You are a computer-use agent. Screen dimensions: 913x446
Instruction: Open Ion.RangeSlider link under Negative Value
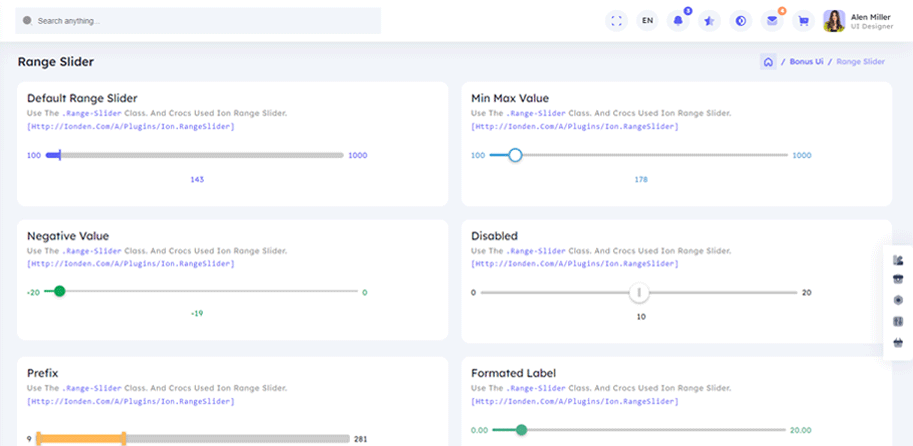131,264
